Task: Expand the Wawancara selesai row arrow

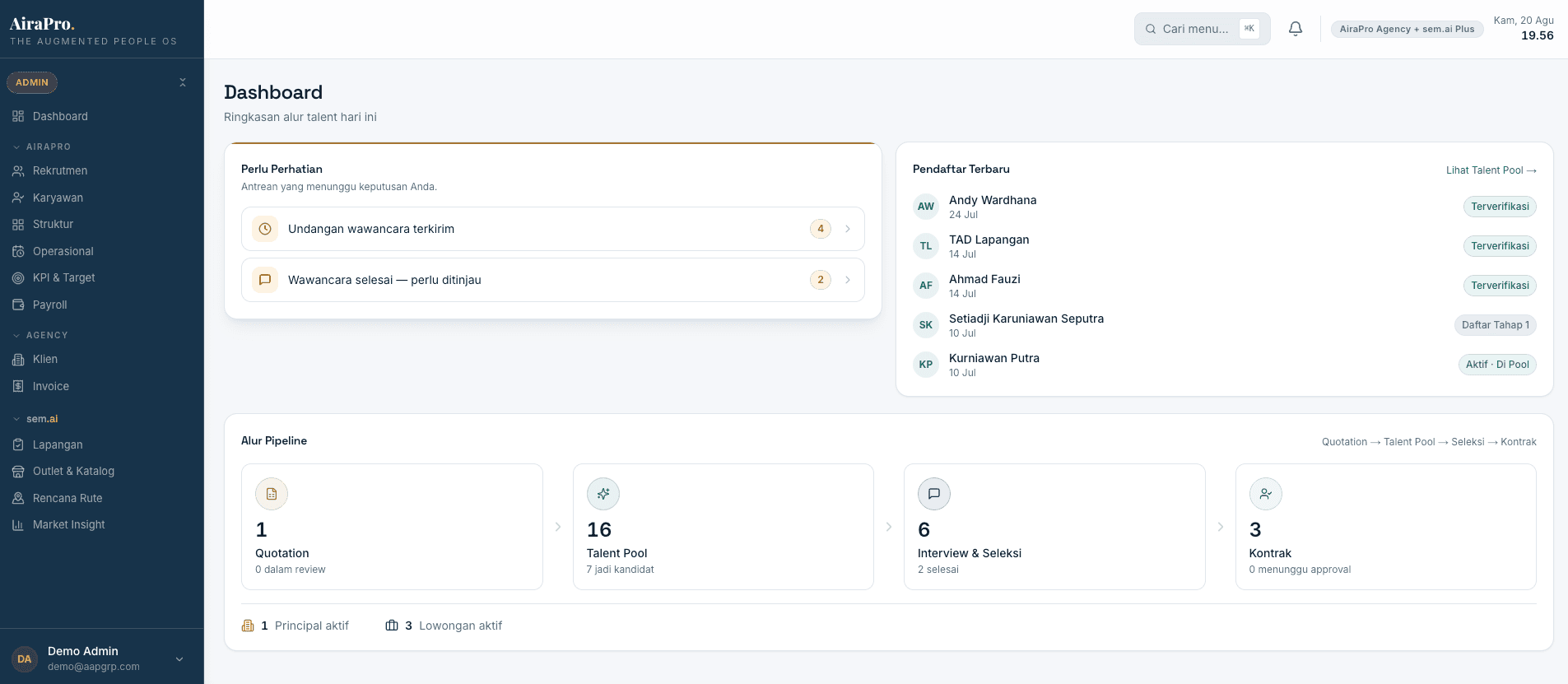Action: [x=848, y=280]
